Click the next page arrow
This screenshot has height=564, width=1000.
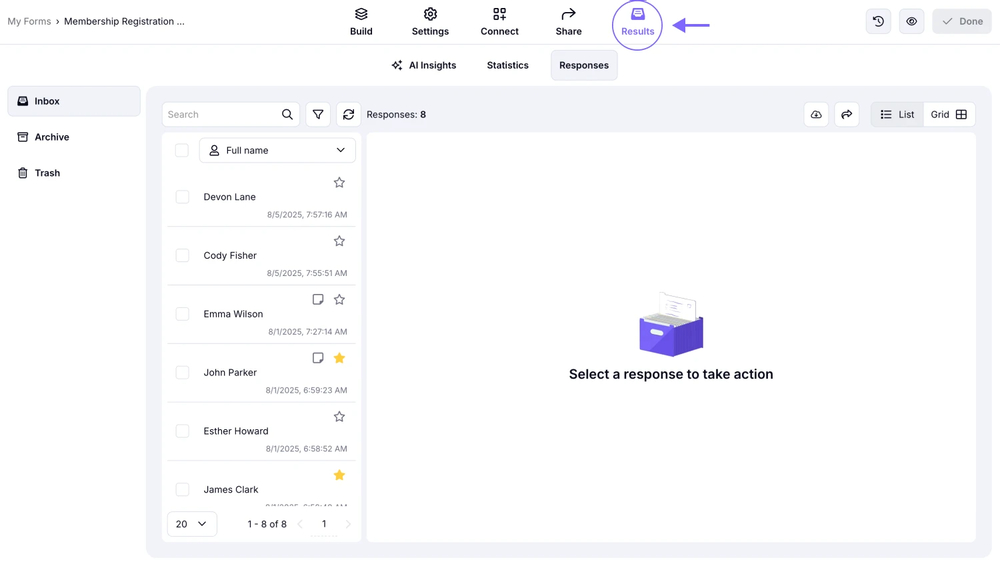348,524
